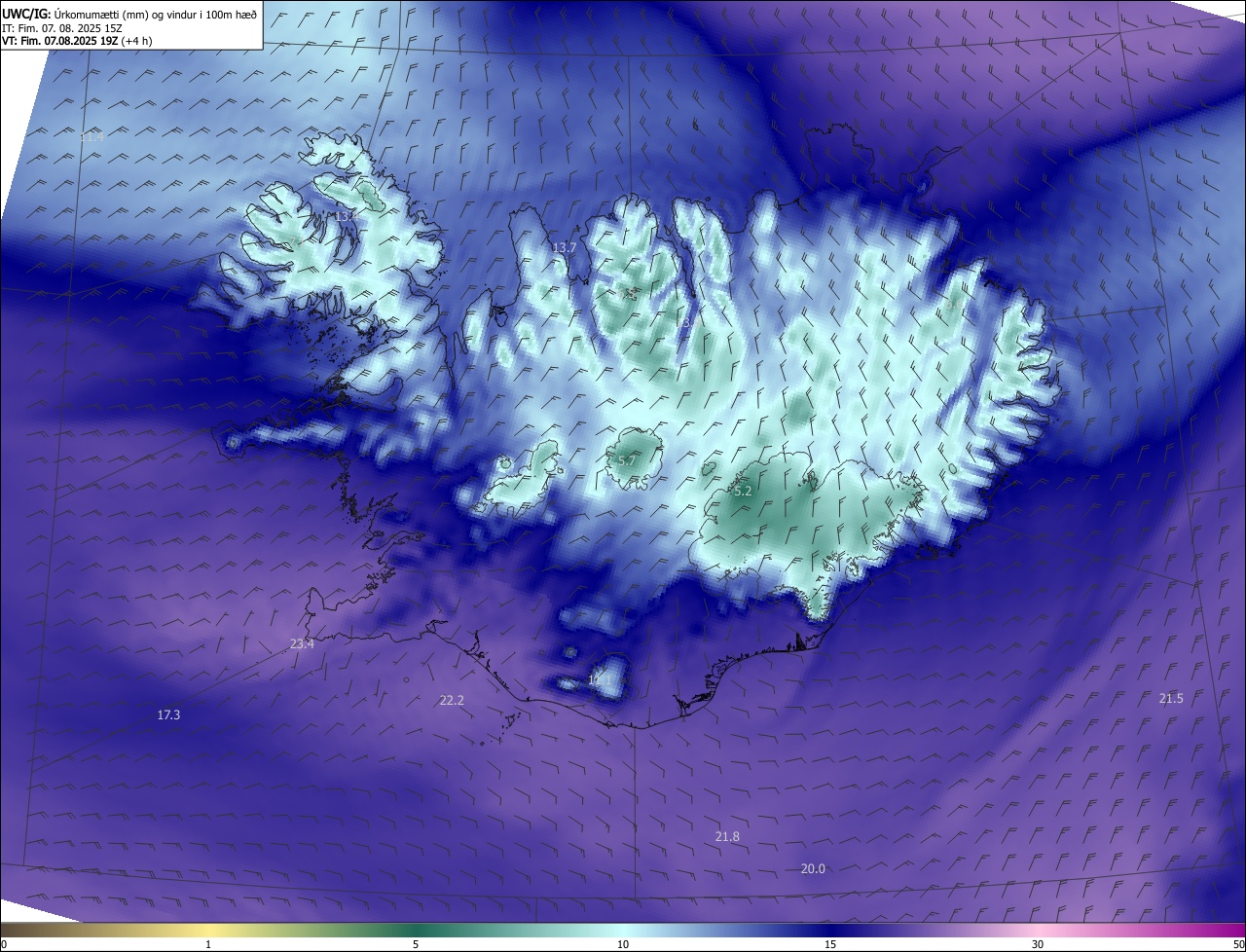Viewport: 1246px width, 952px height.
Task: Click the 17.3 value label
Action: click(x=168, y=714)
